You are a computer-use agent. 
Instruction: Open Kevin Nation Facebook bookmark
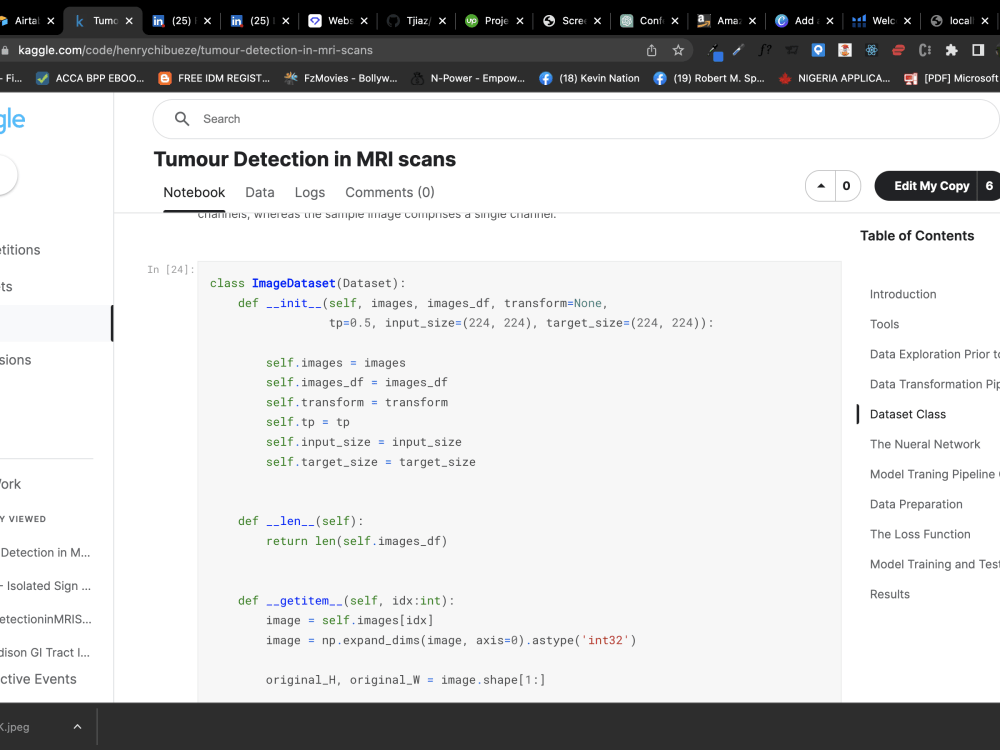tap(589, 78)
